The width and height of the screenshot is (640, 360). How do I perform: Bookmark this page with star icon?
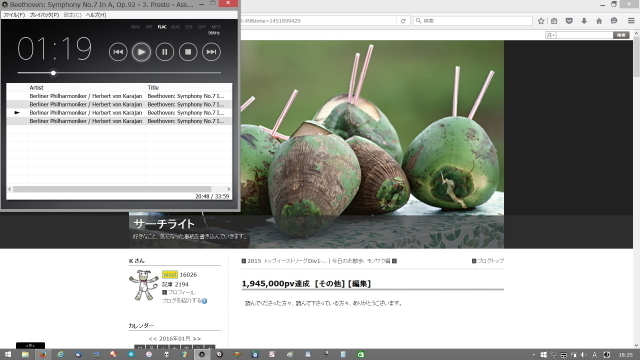tap(541, 21)
